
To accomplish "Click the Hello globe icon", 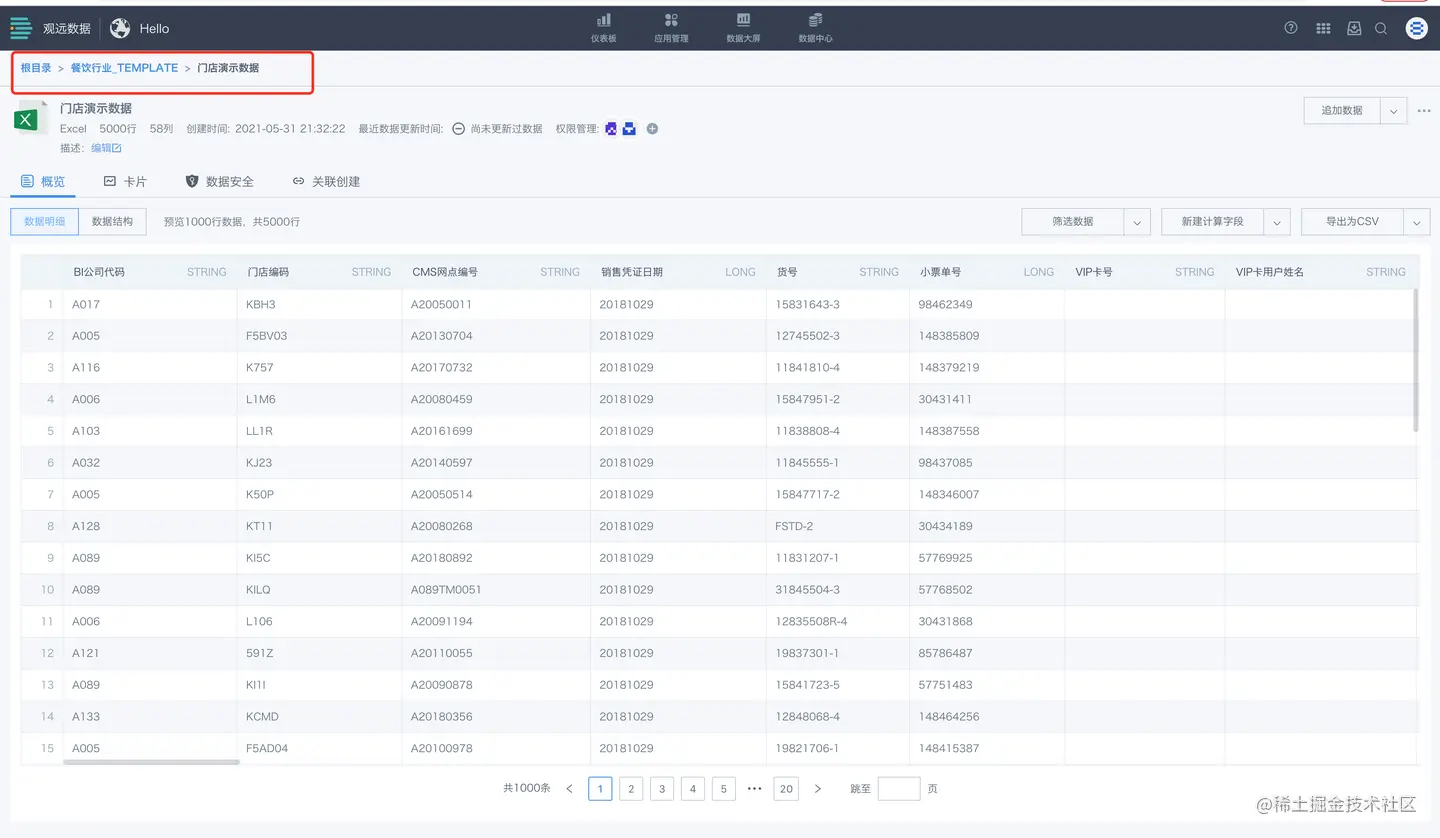I will (x=120, y=28).
